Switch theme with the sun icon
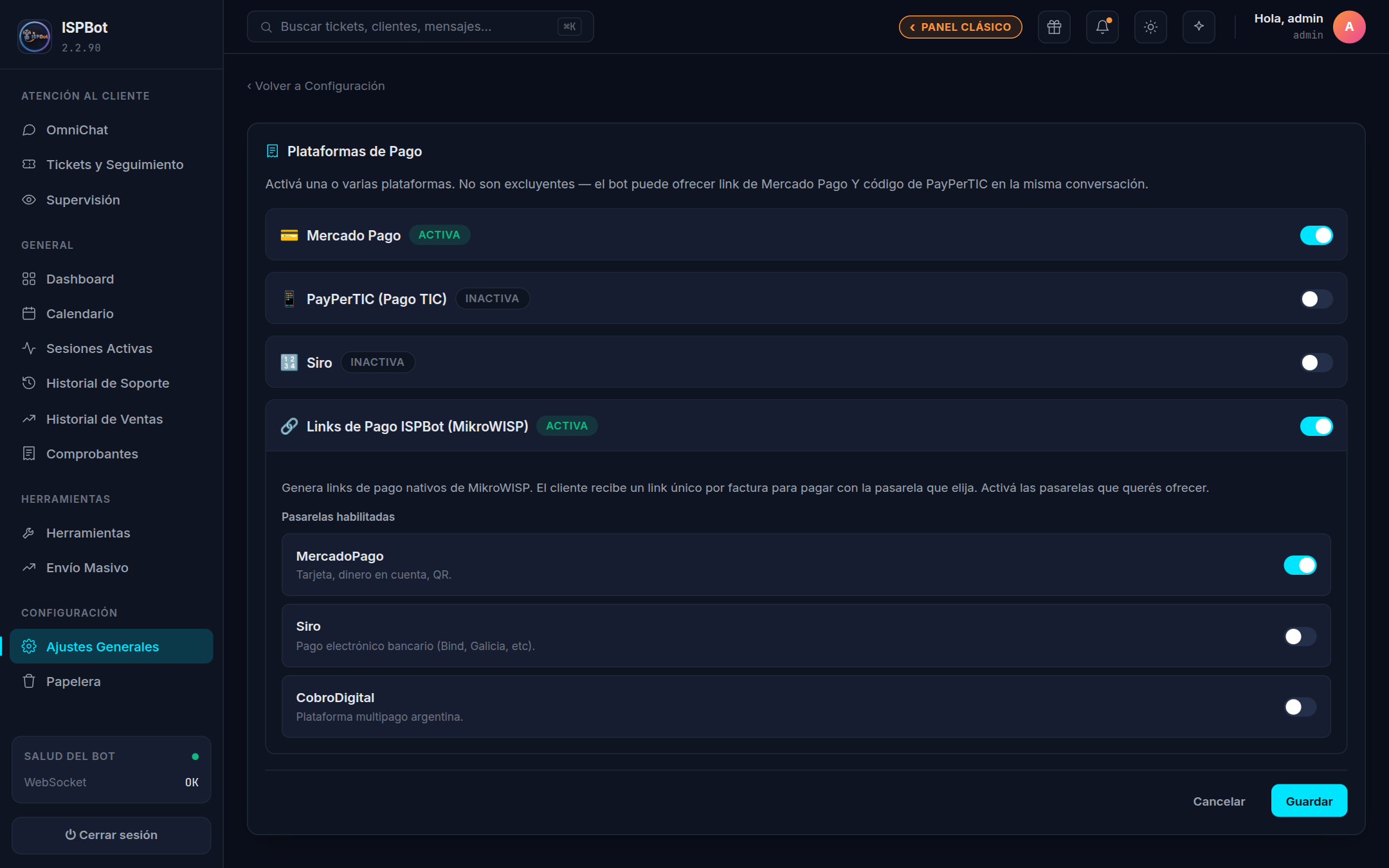Image resolution: width=1389 pixels, height=868 pixels. point(1150,27)
